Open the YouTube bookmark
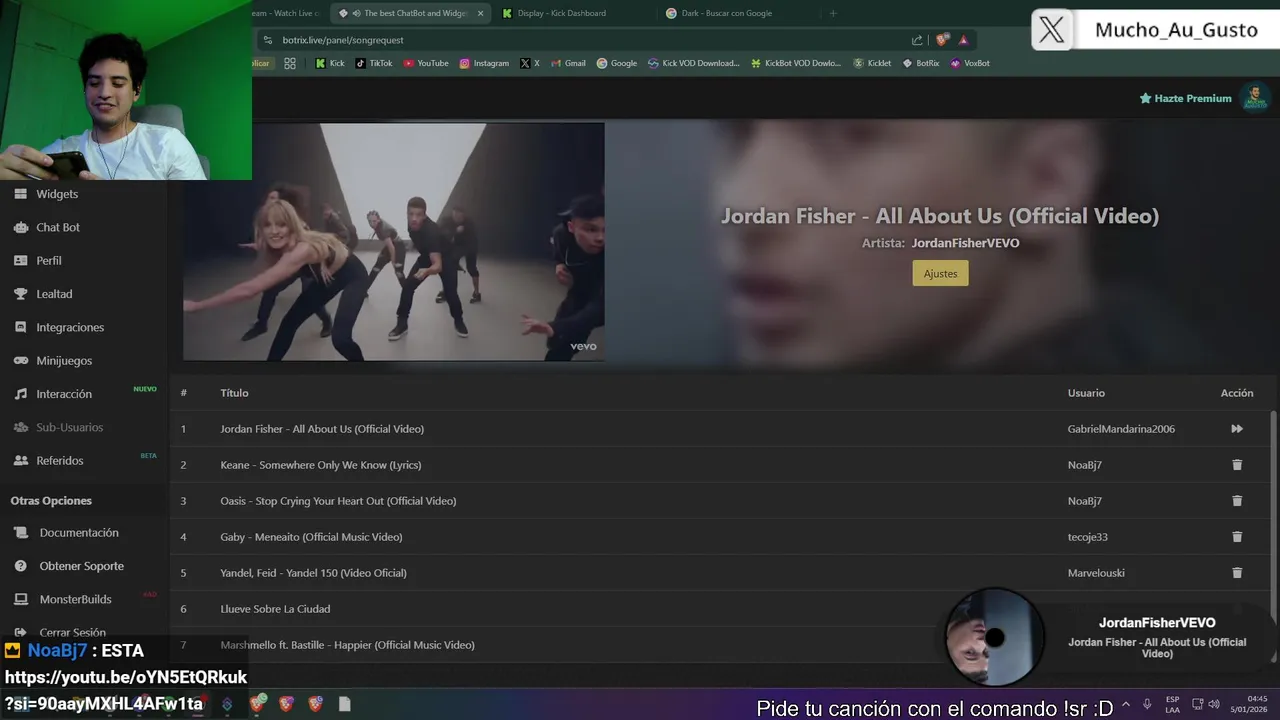This screenshot has height=720, width=1280. (x=426, y=63)
